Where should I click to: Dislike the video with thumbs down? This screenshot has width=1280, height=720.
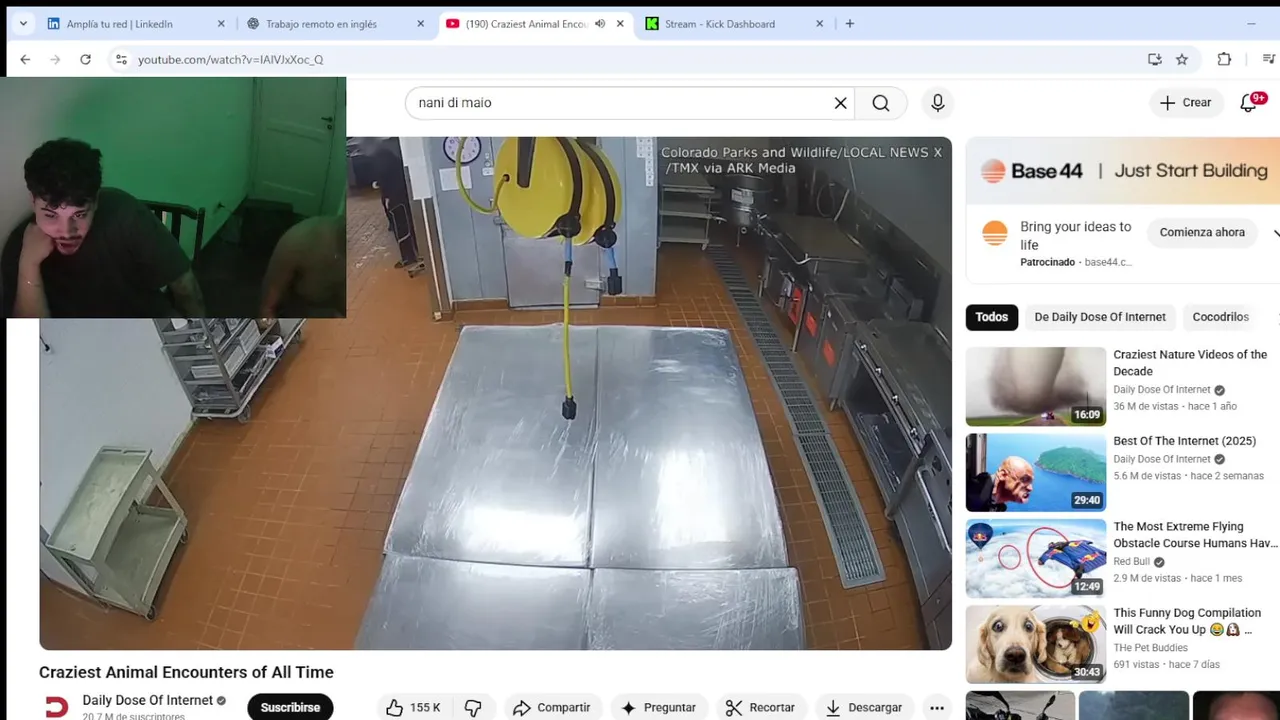point(473,707)
